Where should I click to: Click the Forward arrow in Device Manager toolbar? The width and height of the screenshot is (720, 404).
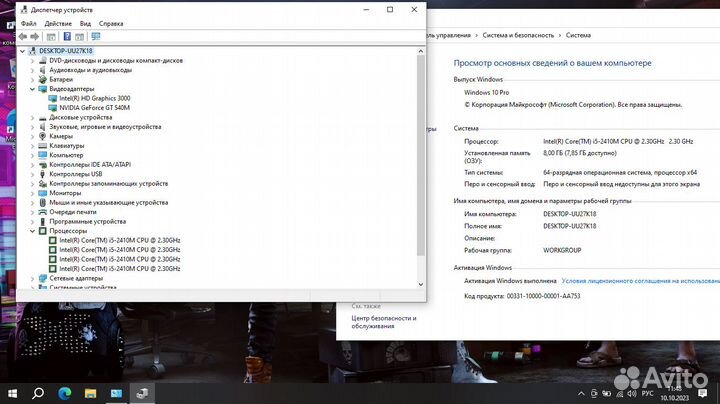[34, 36]
